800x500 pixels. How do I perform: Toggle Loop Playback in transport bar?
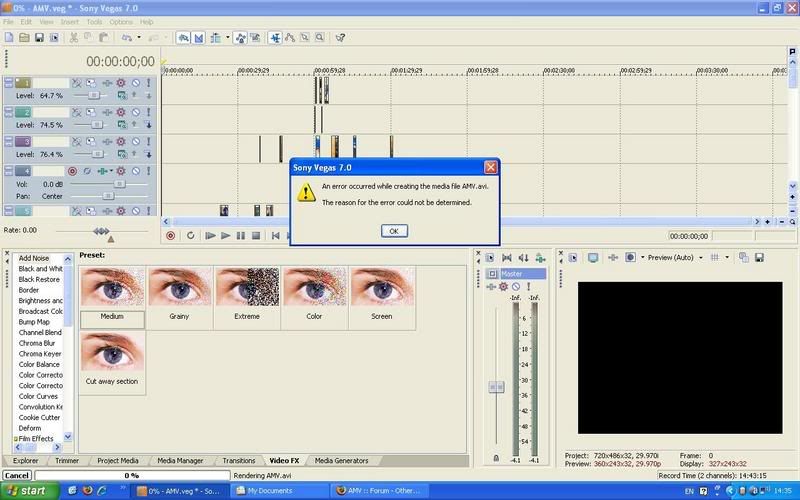pyautogui.click(x=190, y=235)
